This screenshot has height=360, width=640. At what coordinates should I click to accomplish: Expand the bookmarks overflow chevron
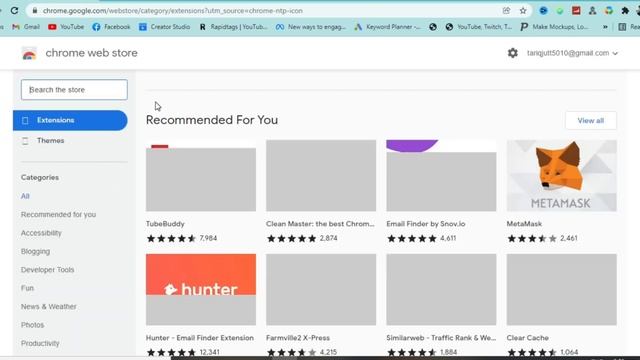point(605,27)
